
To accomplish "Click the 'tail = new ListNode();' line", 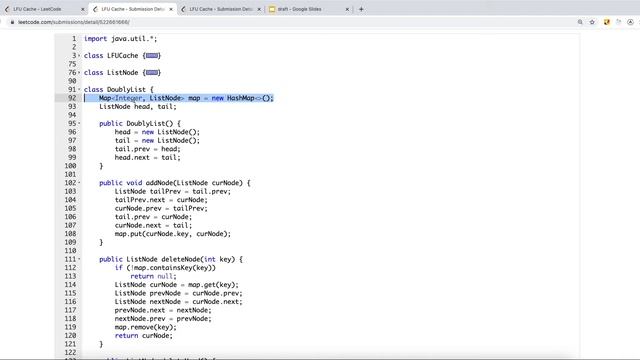I will coord(157,140).
